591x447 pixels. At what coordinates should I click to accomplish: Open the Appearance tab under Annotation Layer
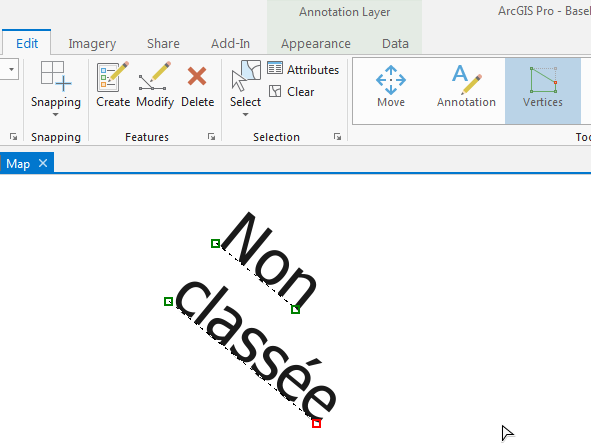click(315, 44)
